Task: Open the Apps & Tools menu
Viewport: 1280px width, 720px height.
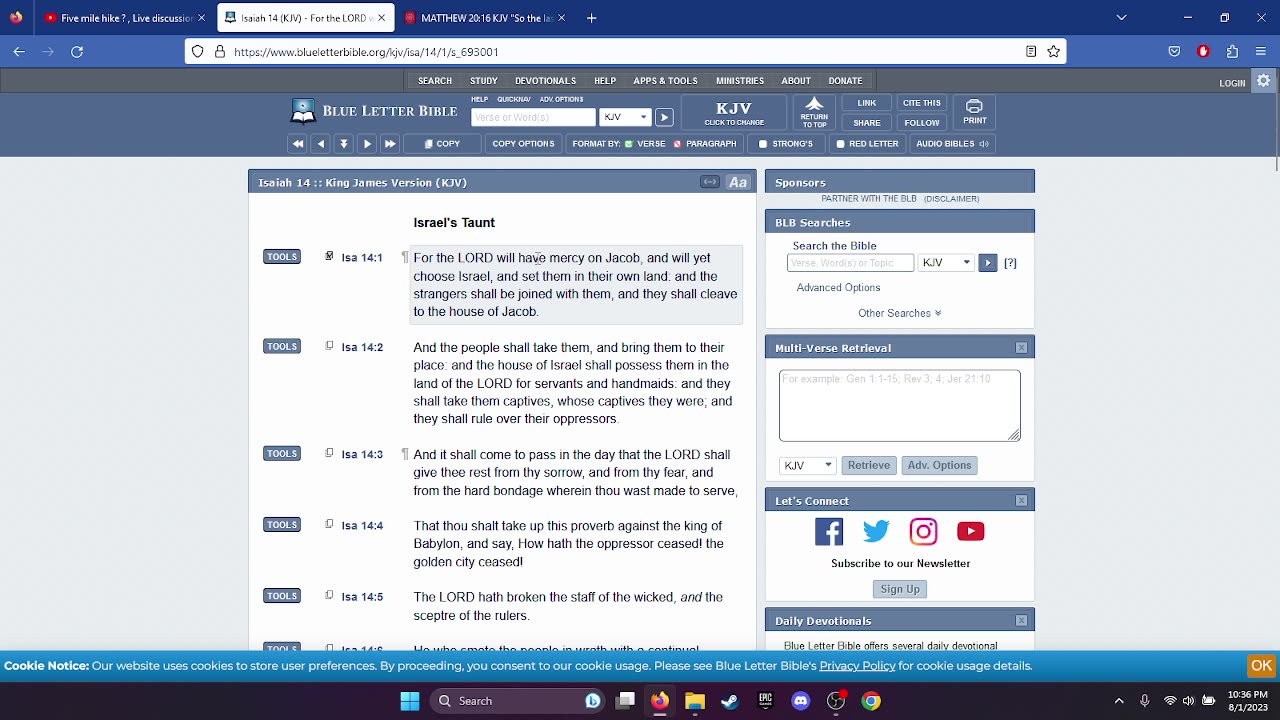Action: pos(665,81)
